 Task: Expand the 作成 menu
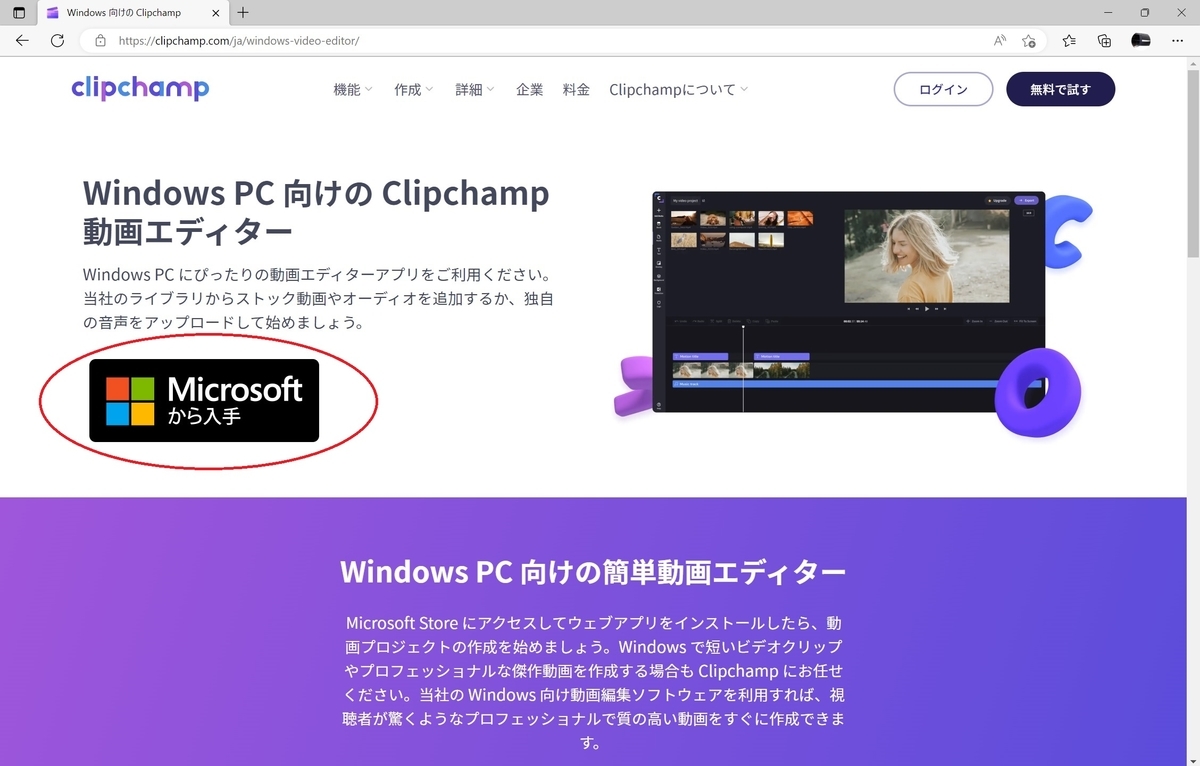pyautogui.click(x=414, y=89)
